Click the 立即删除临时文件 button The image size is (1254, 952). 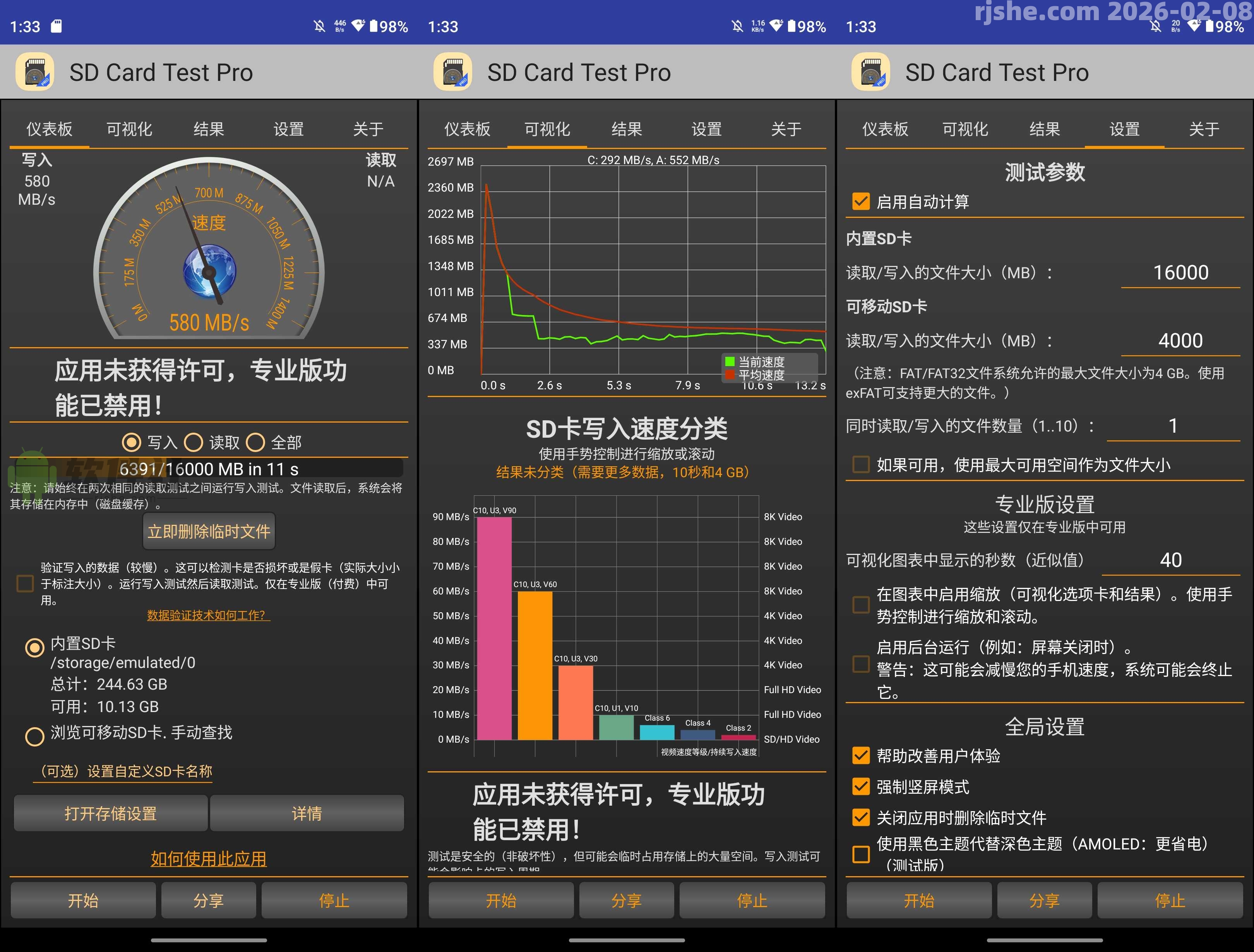coord(209,531)
